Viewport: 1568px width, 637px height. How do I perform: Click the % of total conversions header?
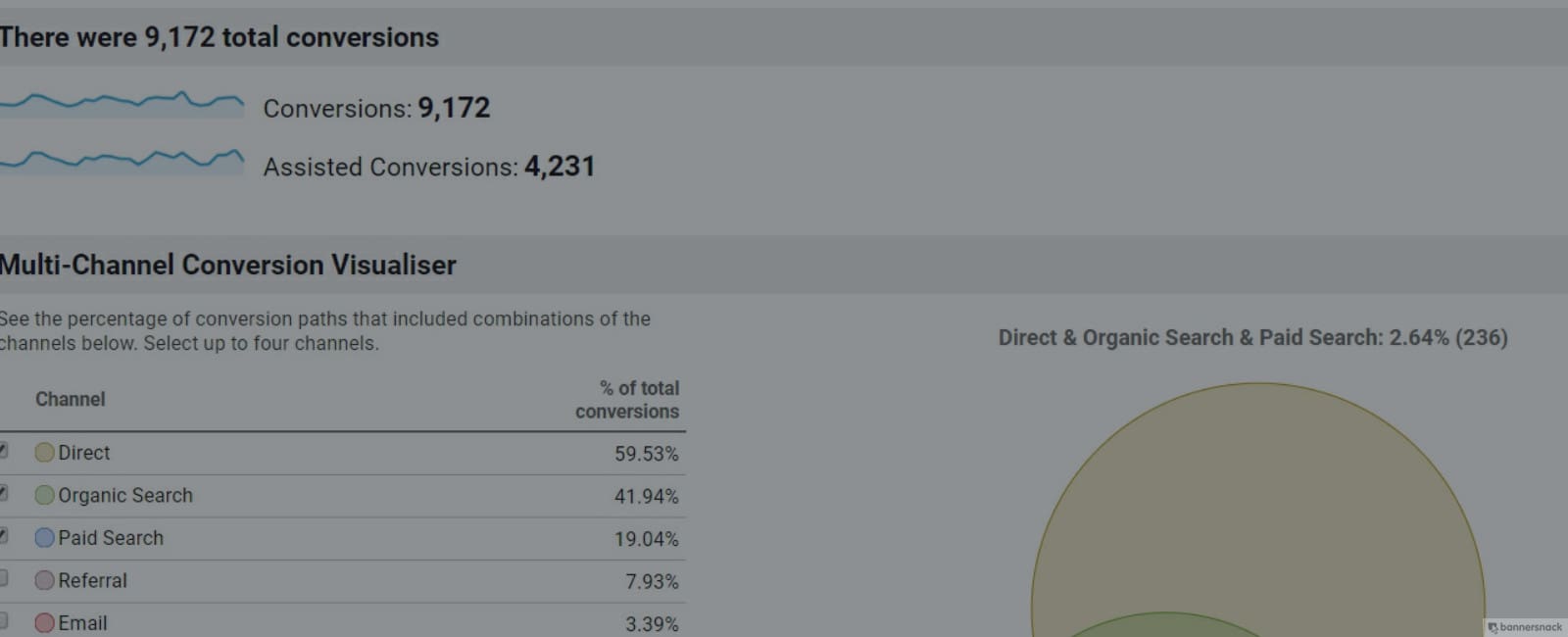(x=627, y=400)
